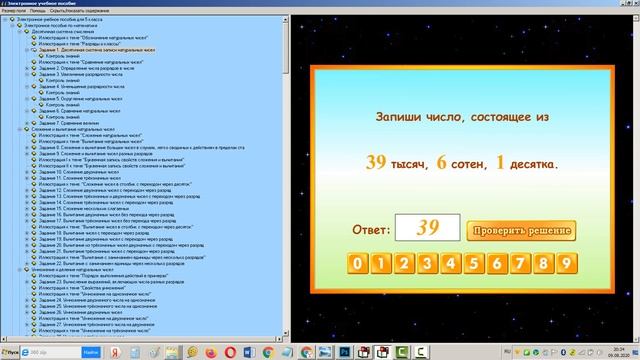Click icon of 'Умножение и деление натуральных чисел' node
The height and width of the screenshot is (360, 640).
tap(27, 269)
